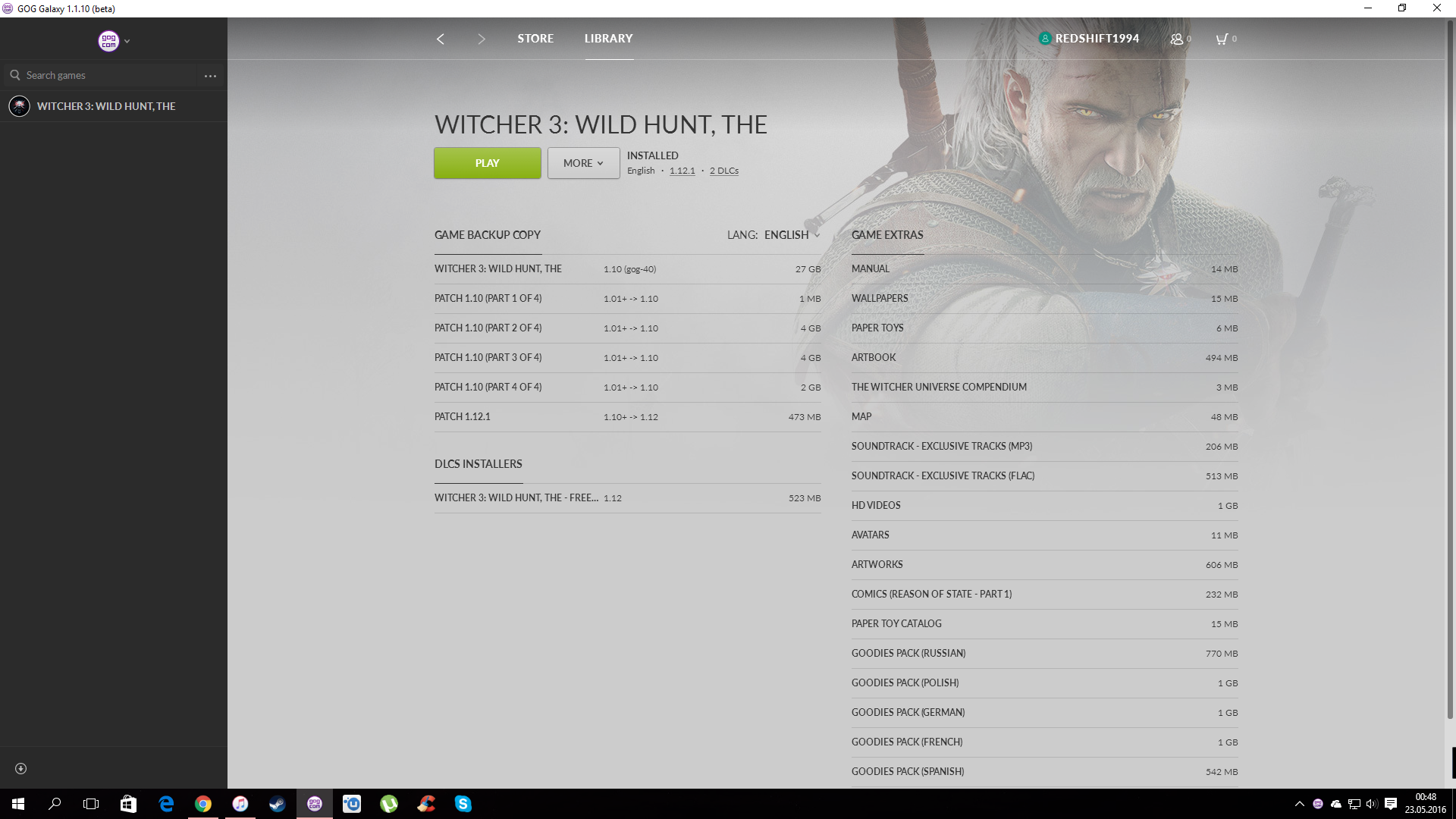Open the three-dots library options menu

210,76
